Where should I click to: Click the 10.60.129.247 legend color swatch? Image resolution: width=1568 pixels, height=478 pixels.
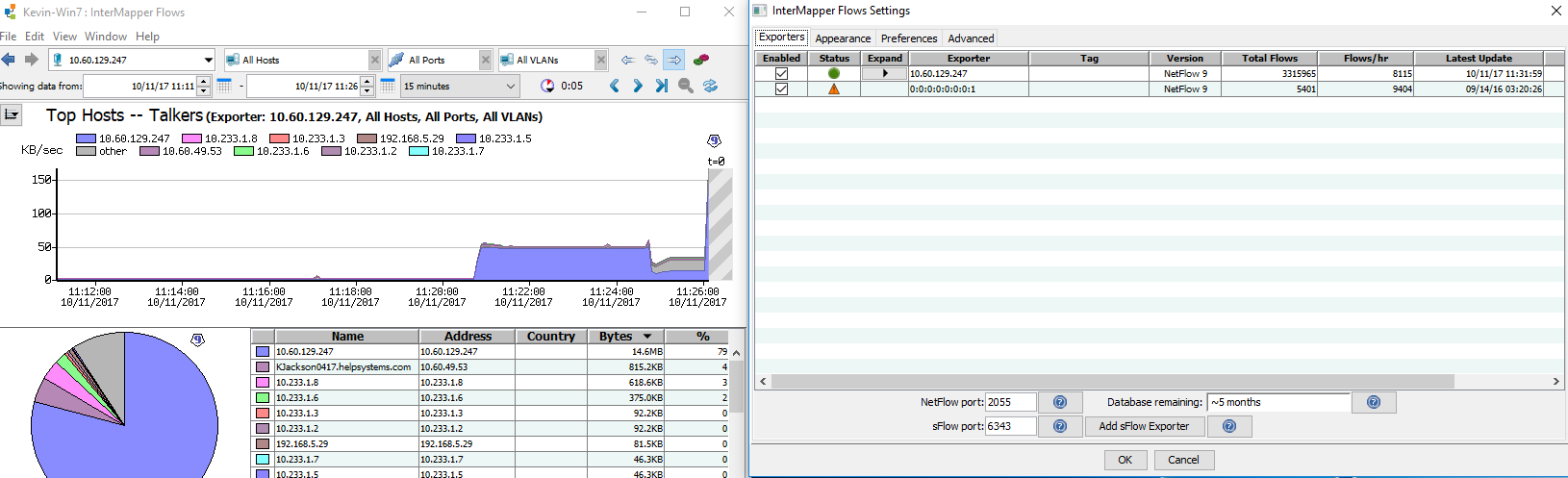[x=86, y=138]
